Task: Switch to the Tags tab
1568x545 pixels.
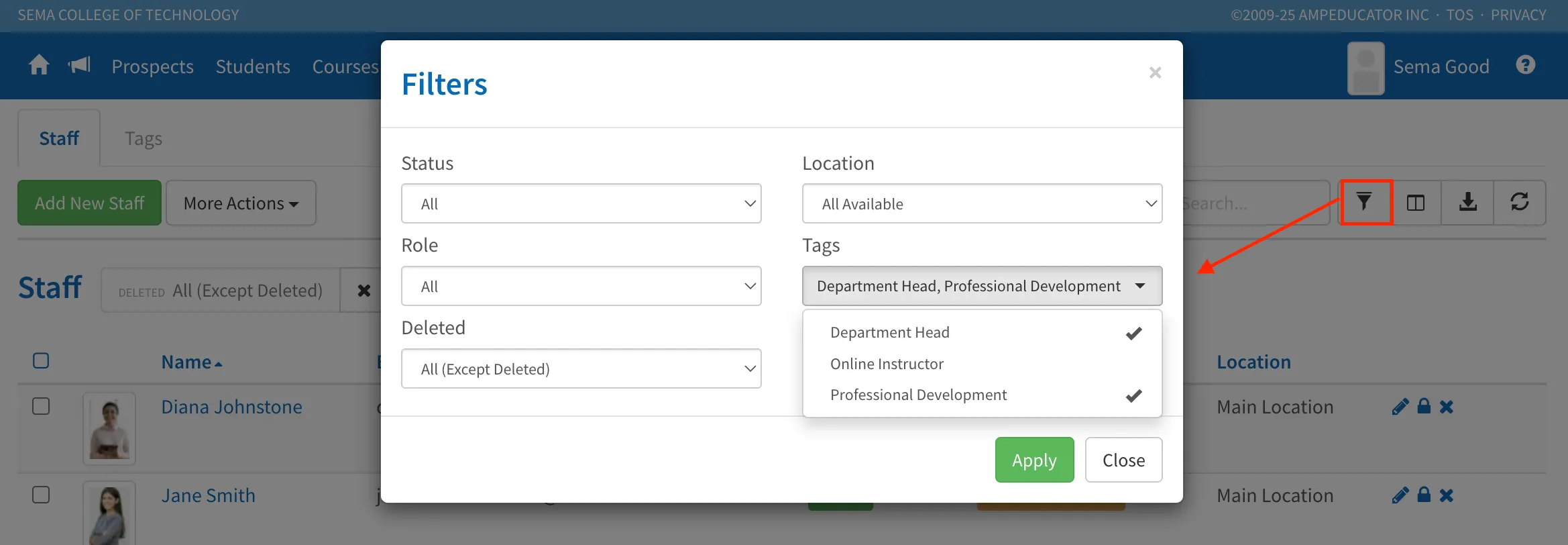Action: point(144,138)
